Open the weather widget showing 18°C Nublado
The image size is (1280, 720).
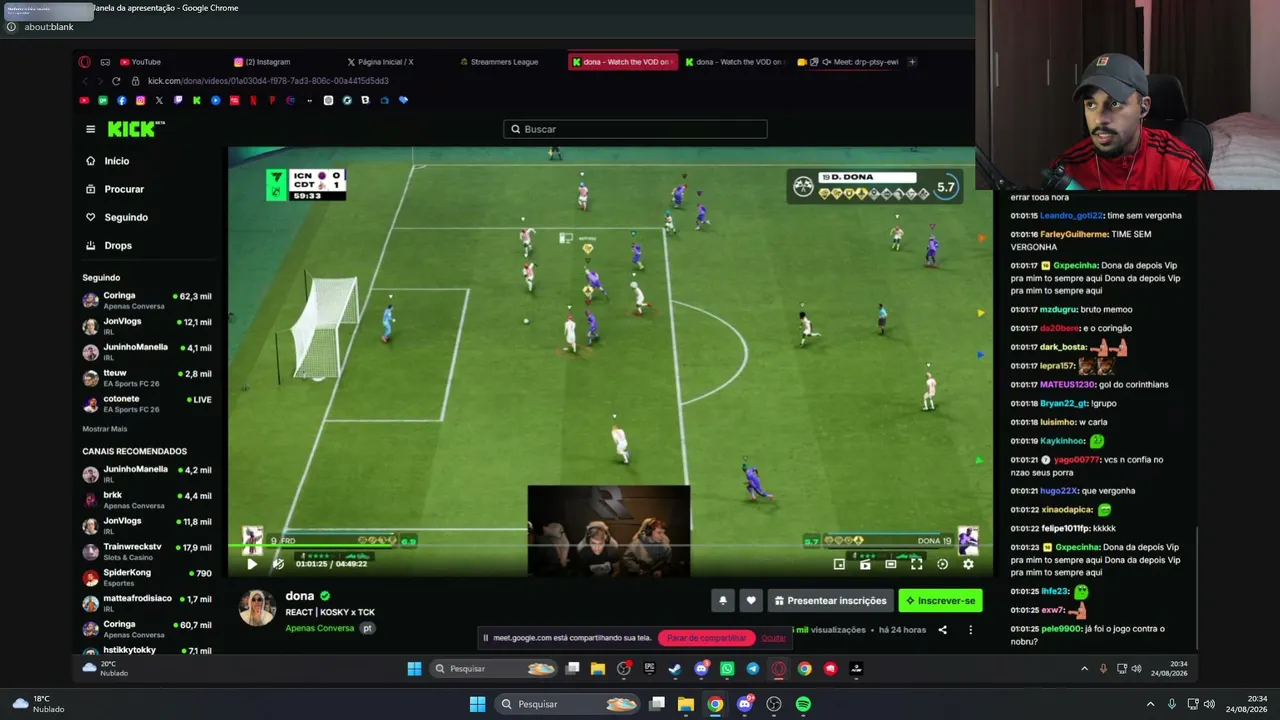point(38,704)
